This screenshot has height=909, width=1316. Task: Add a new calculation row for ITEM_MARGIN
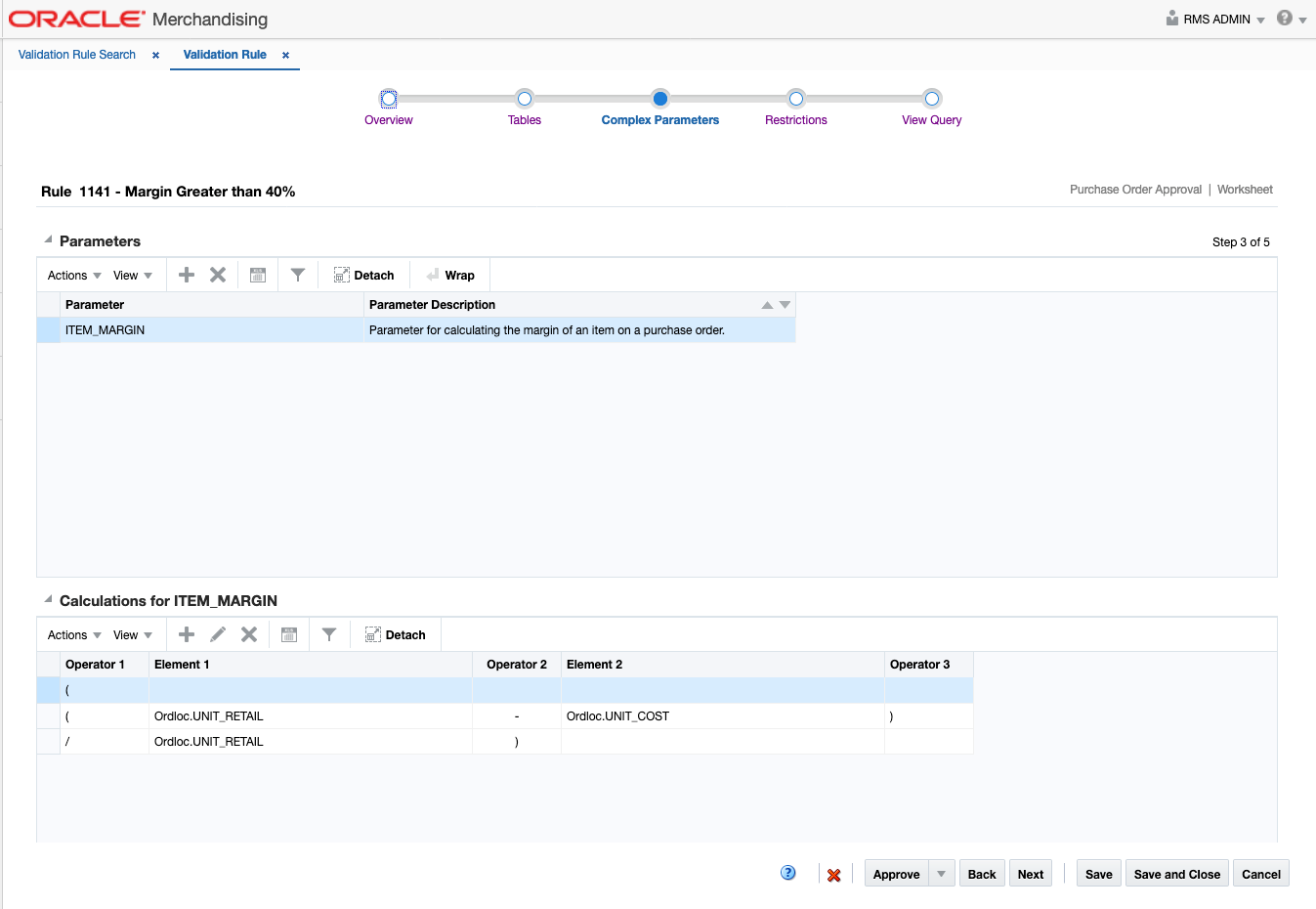tap(186, 634)
